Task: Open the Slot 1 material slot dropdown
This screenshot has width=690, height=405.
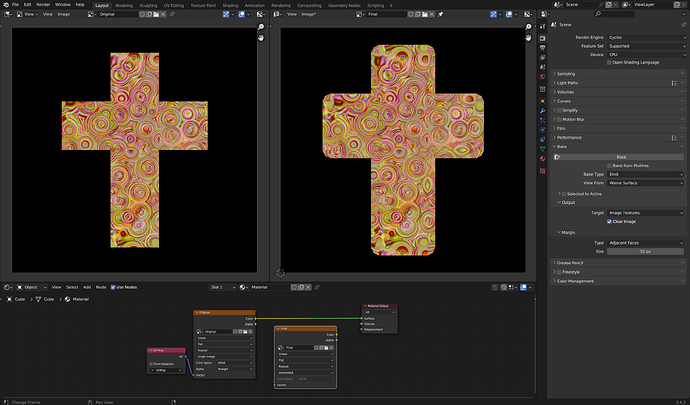Action: (x=223, y=287)
